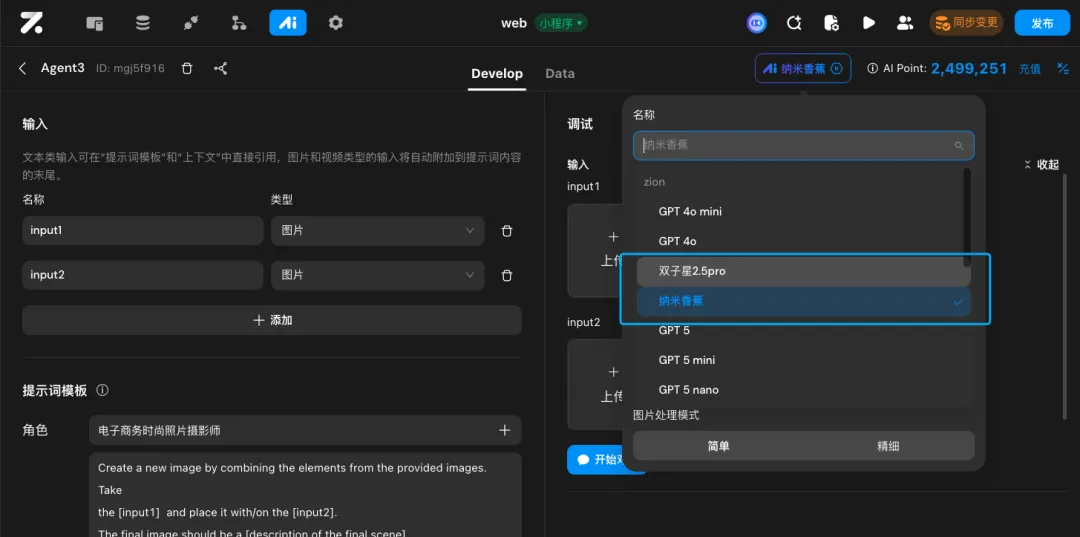Open the 小程序 platform dropdown
1080x537 pixels.
(x=561, y=23)
